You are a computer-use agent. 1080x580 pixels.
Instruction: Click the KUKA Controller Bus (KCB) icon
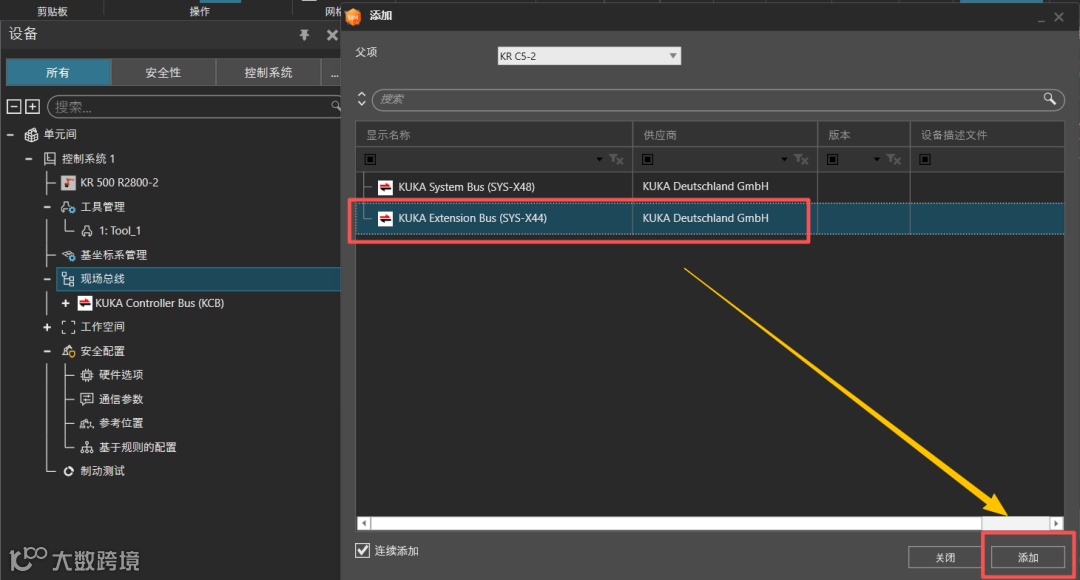point(85,303)
